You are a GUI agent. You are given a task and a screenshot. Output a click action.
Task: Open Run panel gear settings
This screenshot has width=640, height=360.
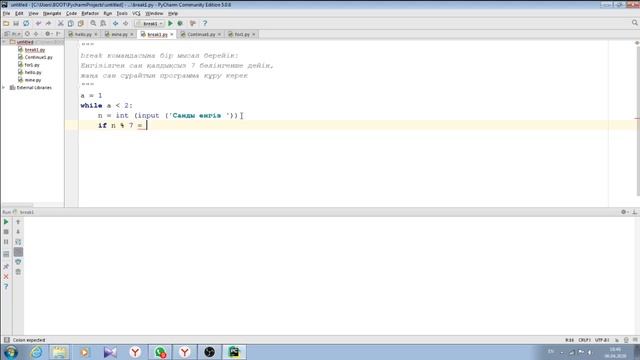(x=624, y=212)
